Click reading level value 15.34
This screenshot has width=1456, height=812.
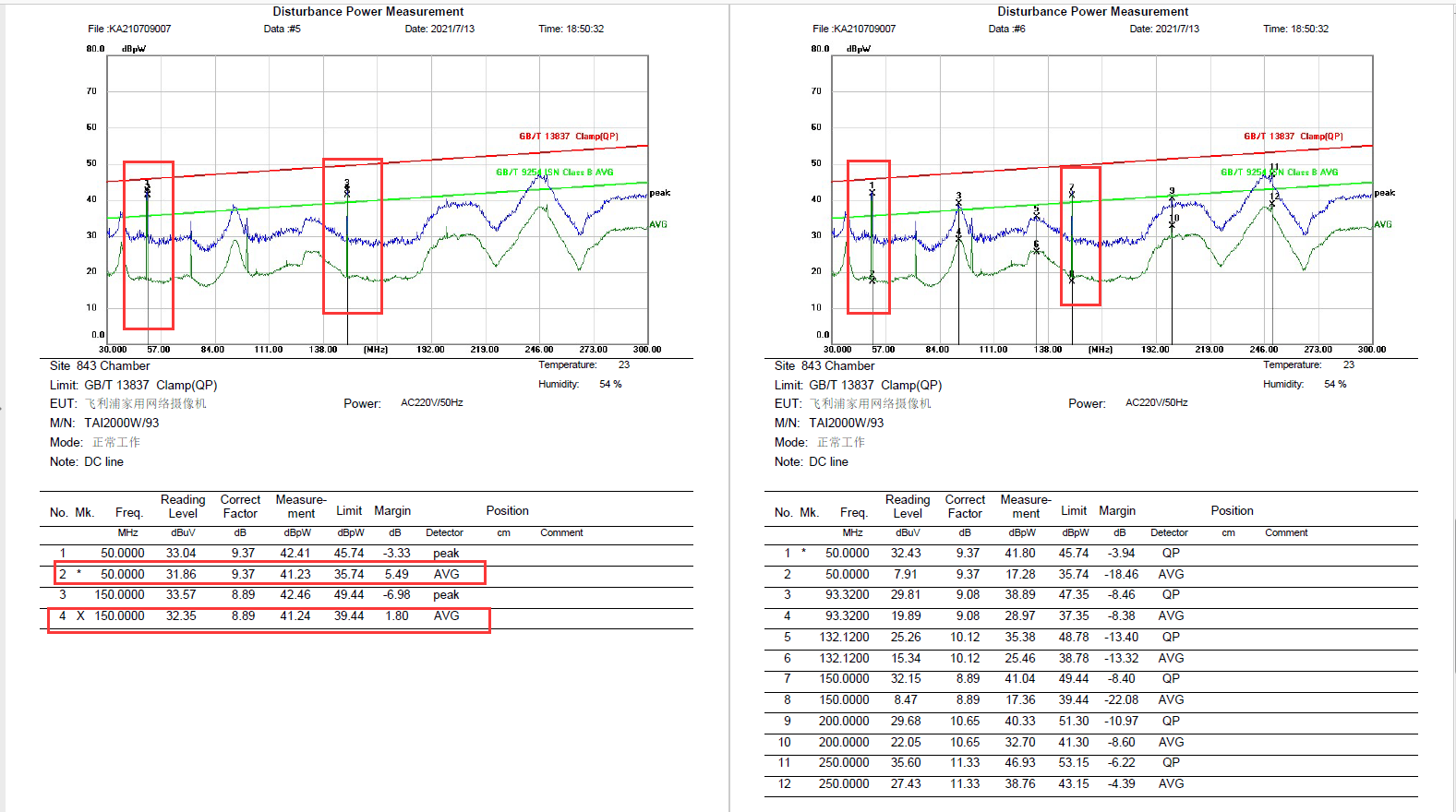click(906, 658)
